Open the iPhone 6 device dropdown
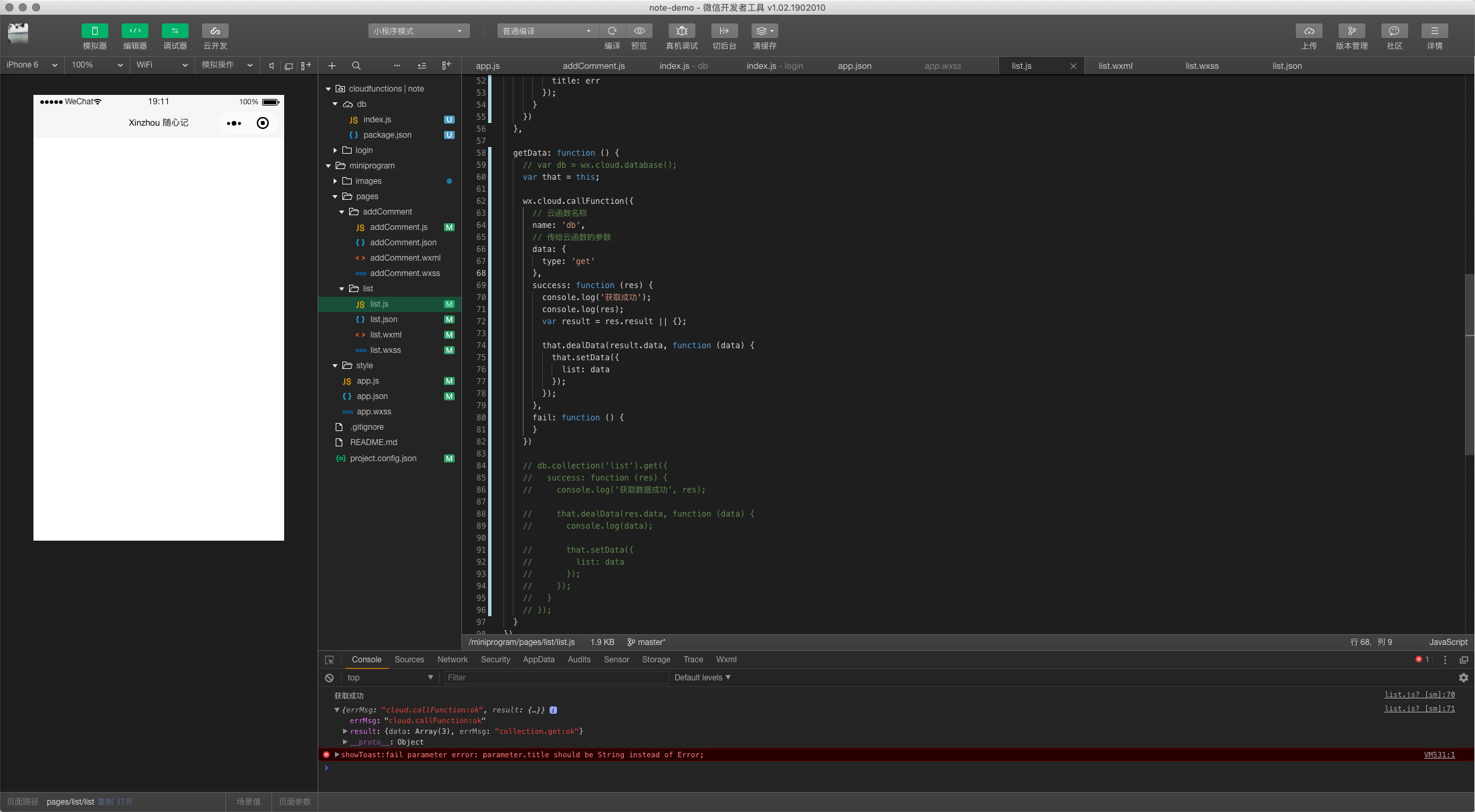Image resolution: width=1475 pixels, height=812 pixels. pyautogui.click(x=31, y=65)
